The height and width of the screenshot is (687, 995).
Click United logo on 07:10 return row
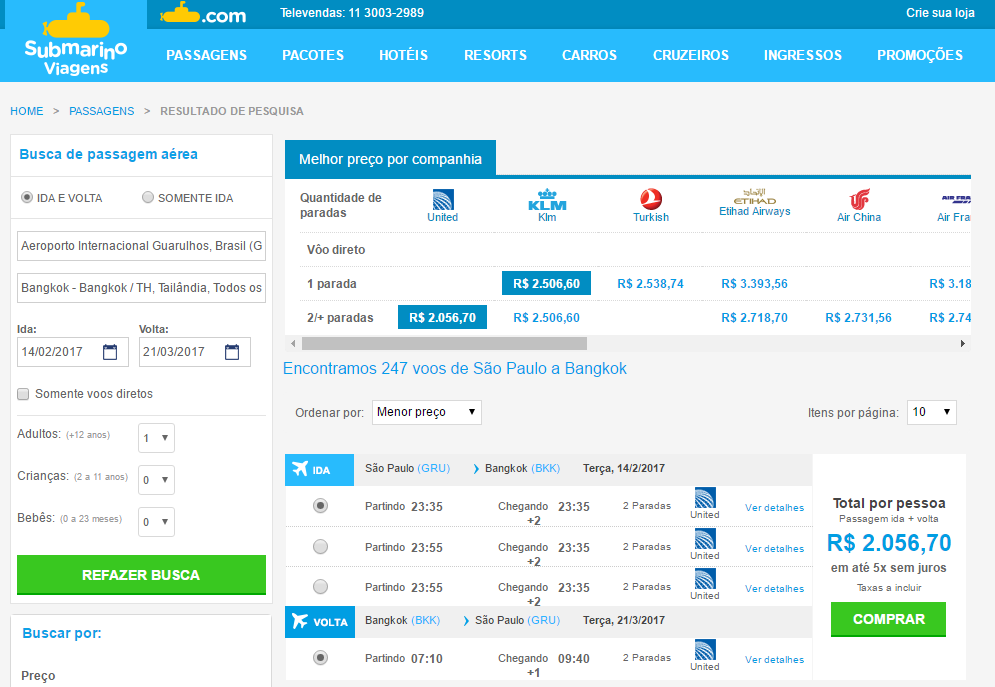[705, 650]
